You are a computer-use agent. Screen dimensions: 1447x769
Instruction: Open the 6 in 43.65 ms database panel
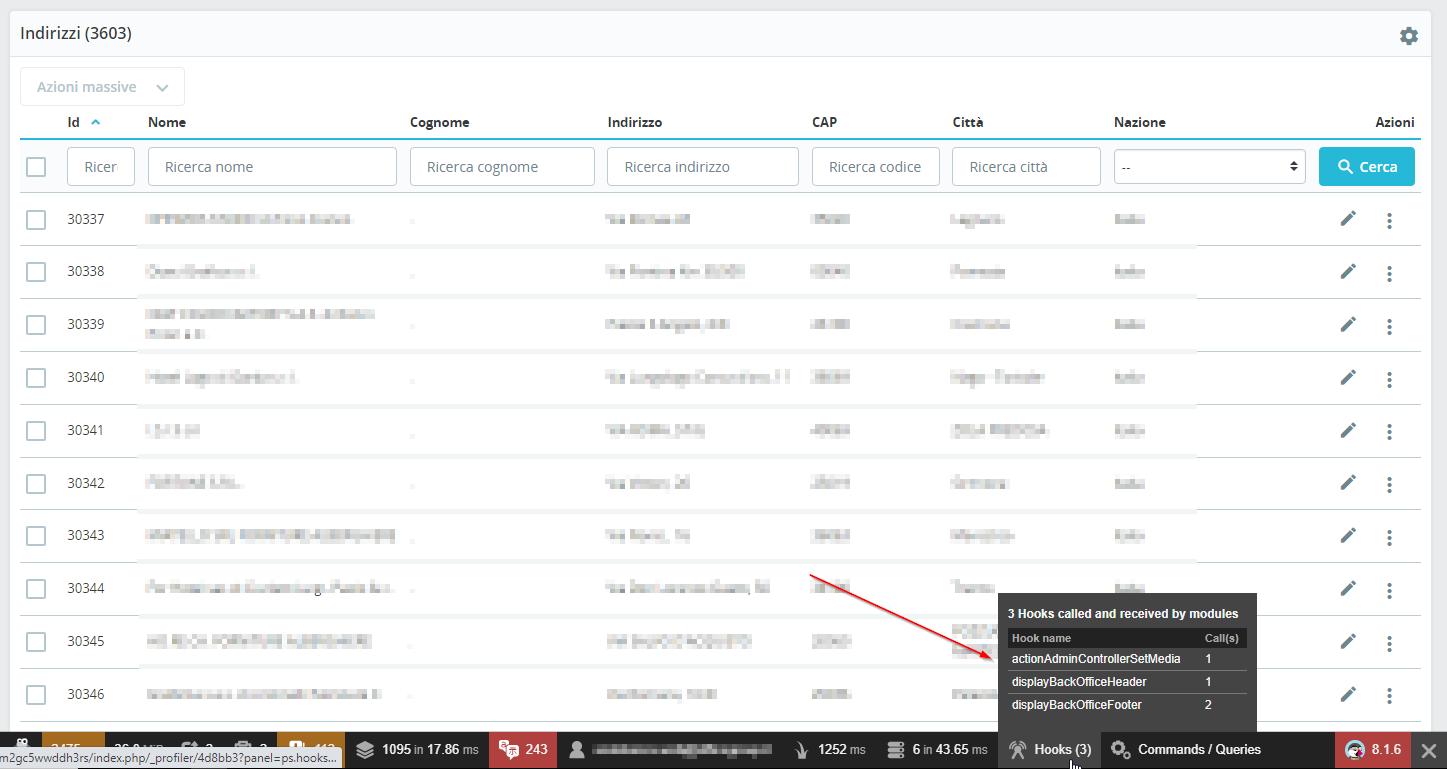pyautogui.click(x=937, y=750)
